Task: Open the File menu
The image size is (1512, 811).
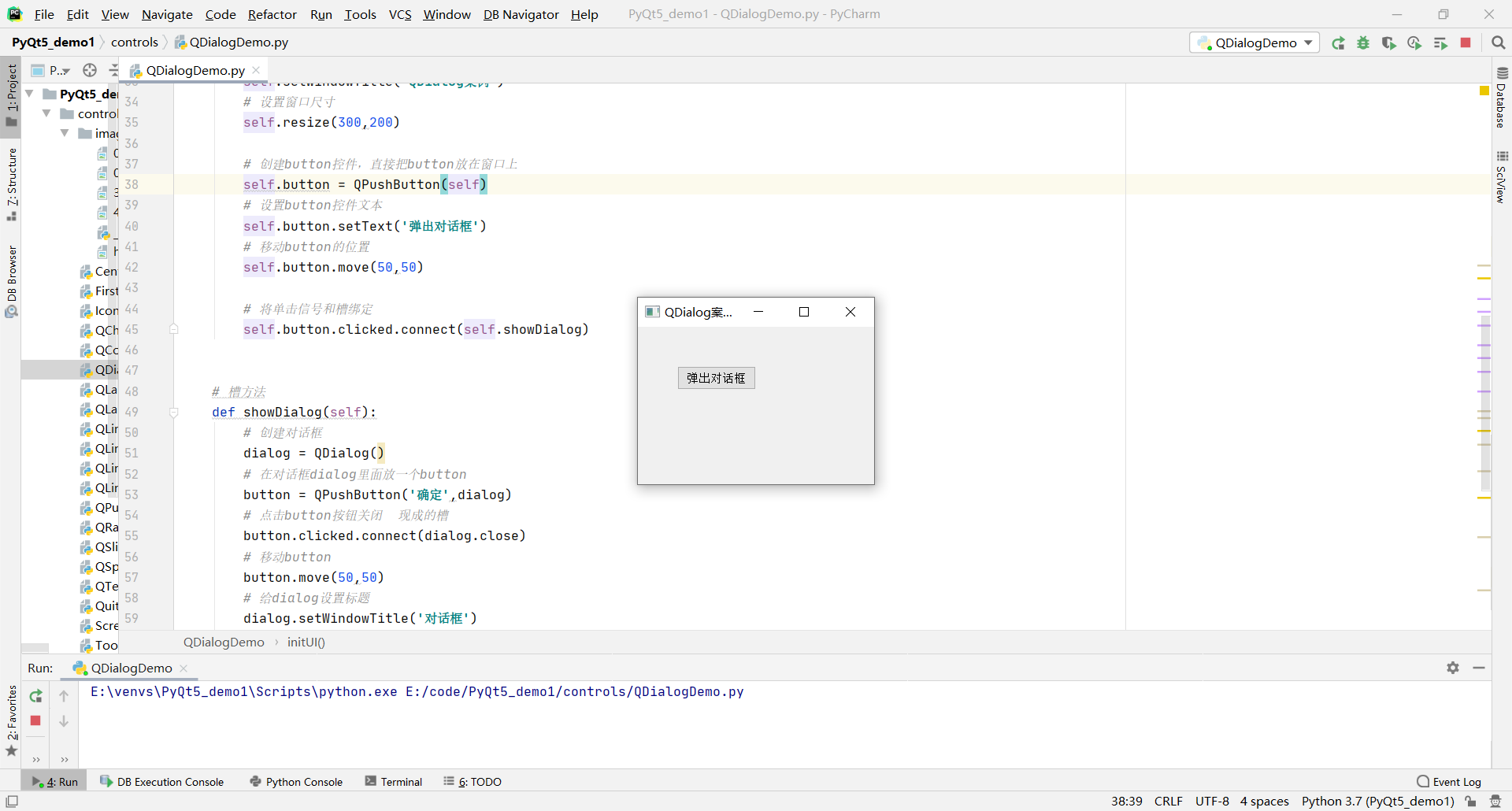Action: coord(44,14)
